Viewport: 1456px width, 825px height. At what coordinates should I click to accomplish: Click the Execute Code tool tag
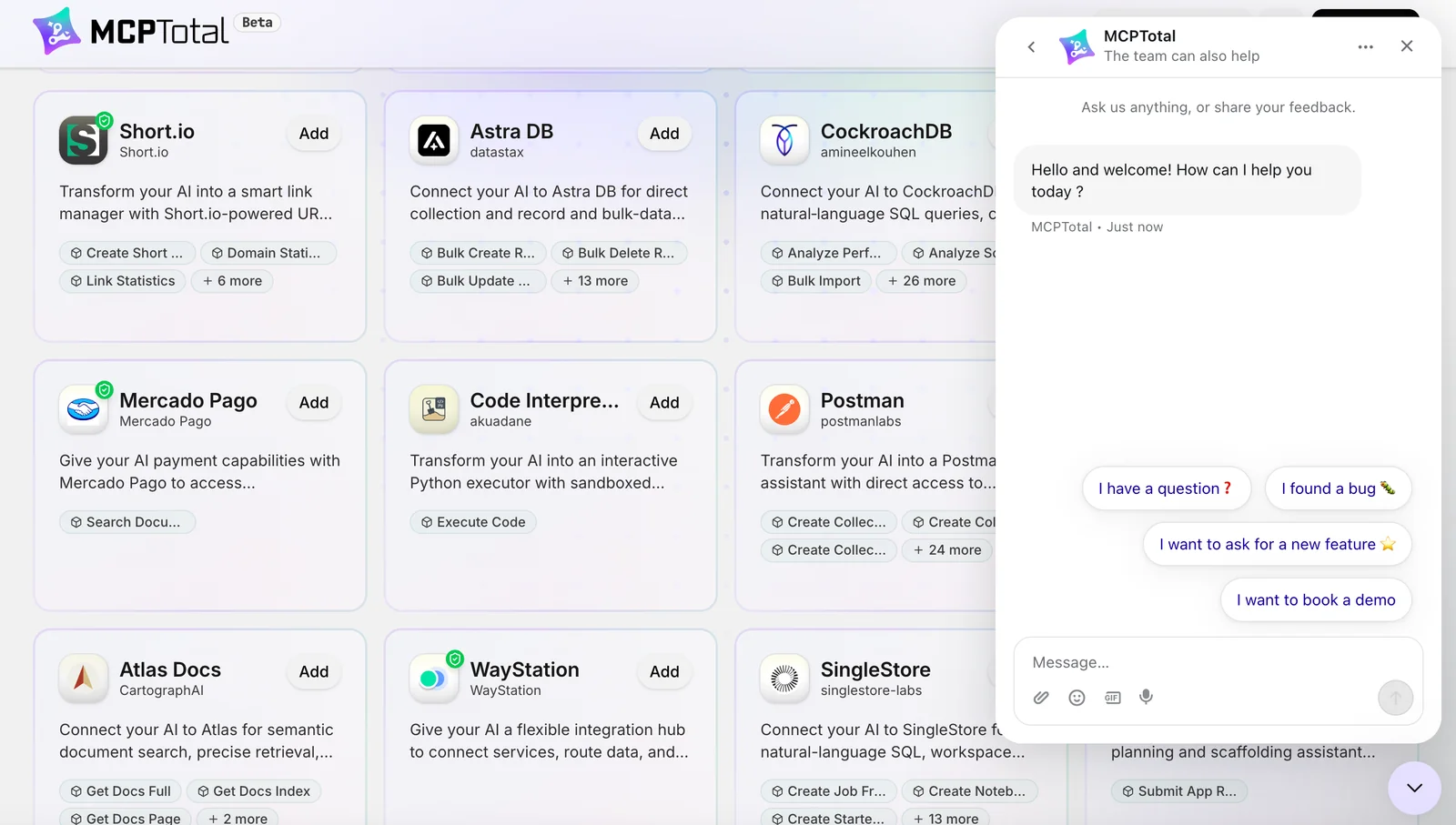473,522
